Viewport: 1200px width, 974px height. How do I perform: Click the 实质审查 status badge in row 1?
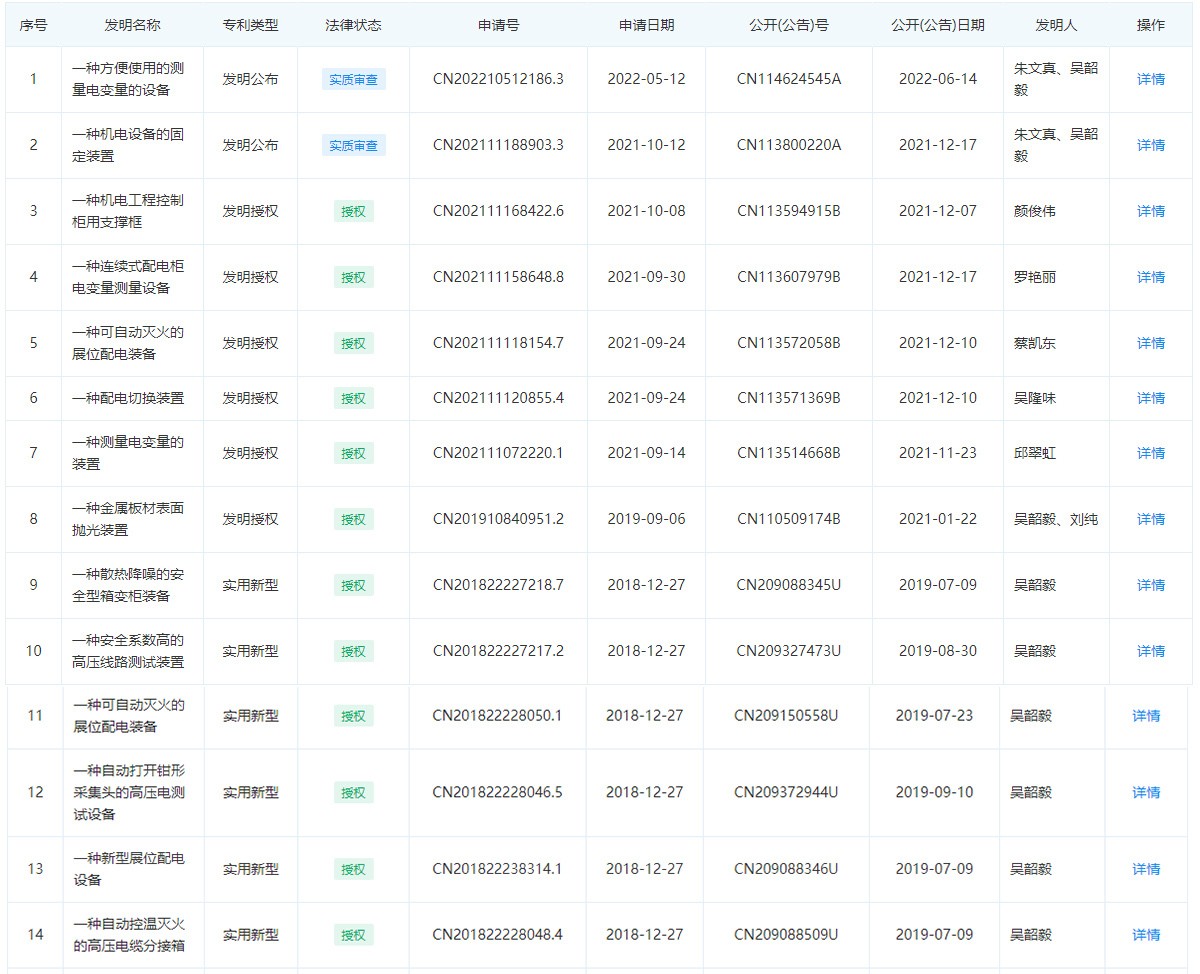click(353, 79)
